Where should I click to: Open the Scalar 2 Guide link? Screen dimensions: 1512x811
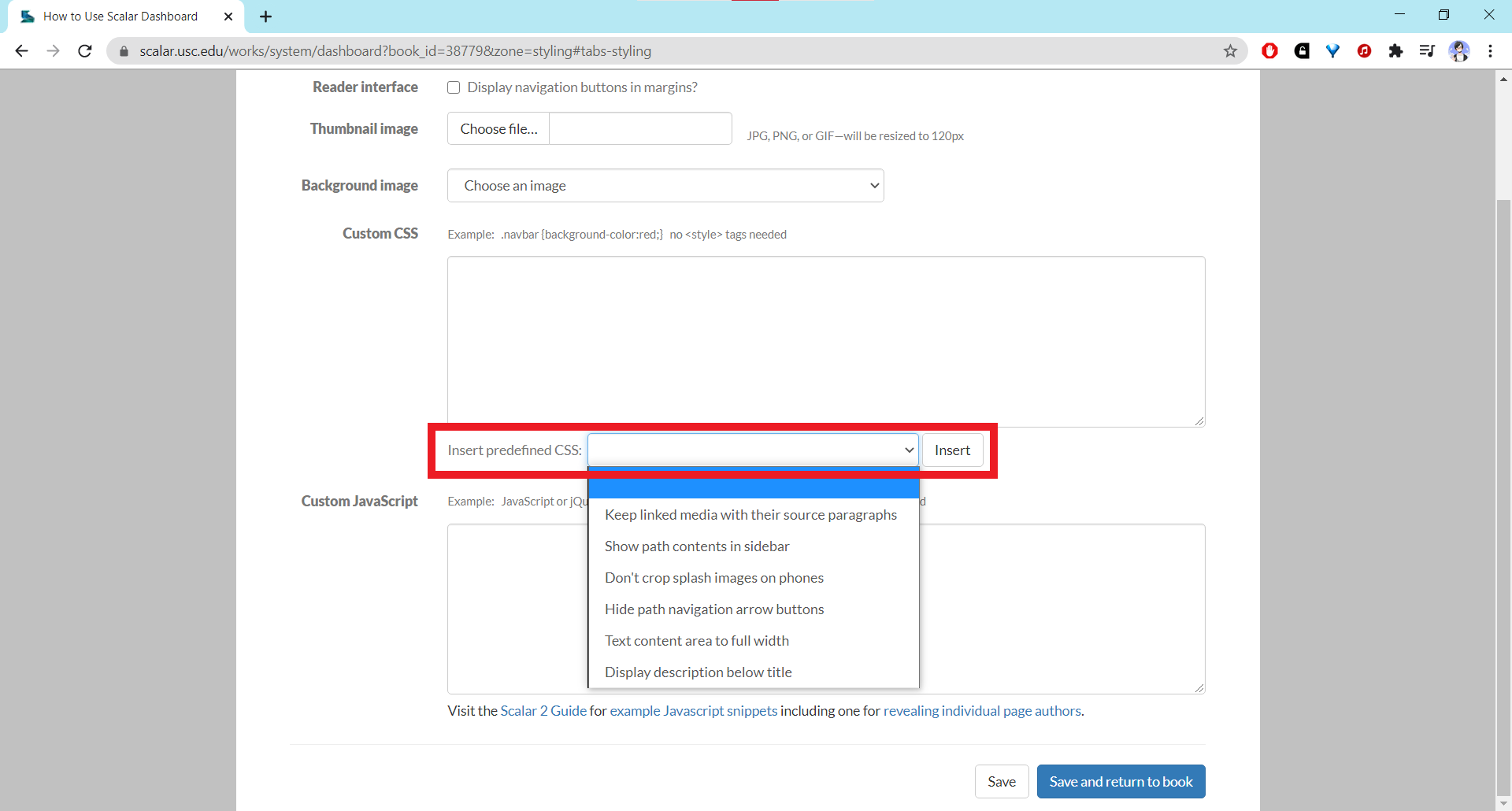pyautogui.click(x=543, y=711)
